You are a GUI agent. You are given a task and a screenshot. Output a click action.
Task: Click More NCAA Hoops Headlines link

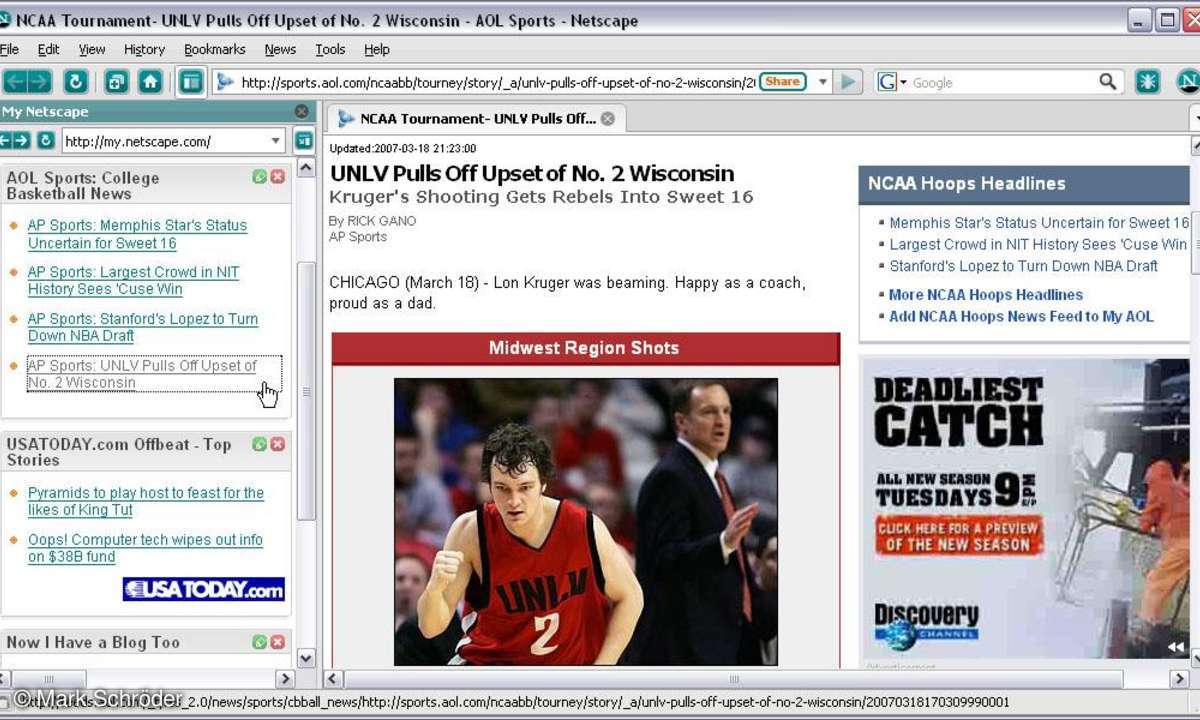click(986, 295)
